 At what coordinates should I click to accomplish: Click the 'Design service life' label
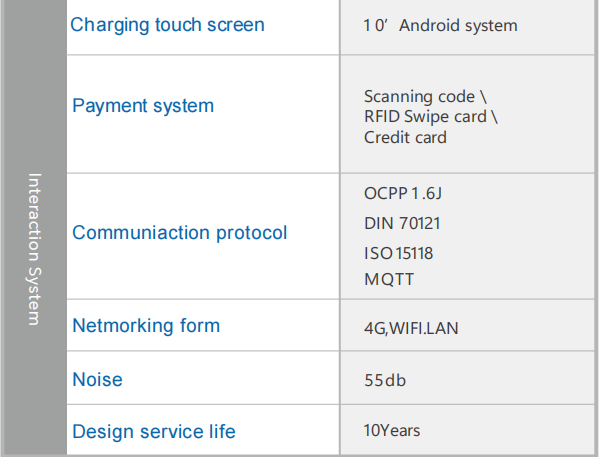154,432
